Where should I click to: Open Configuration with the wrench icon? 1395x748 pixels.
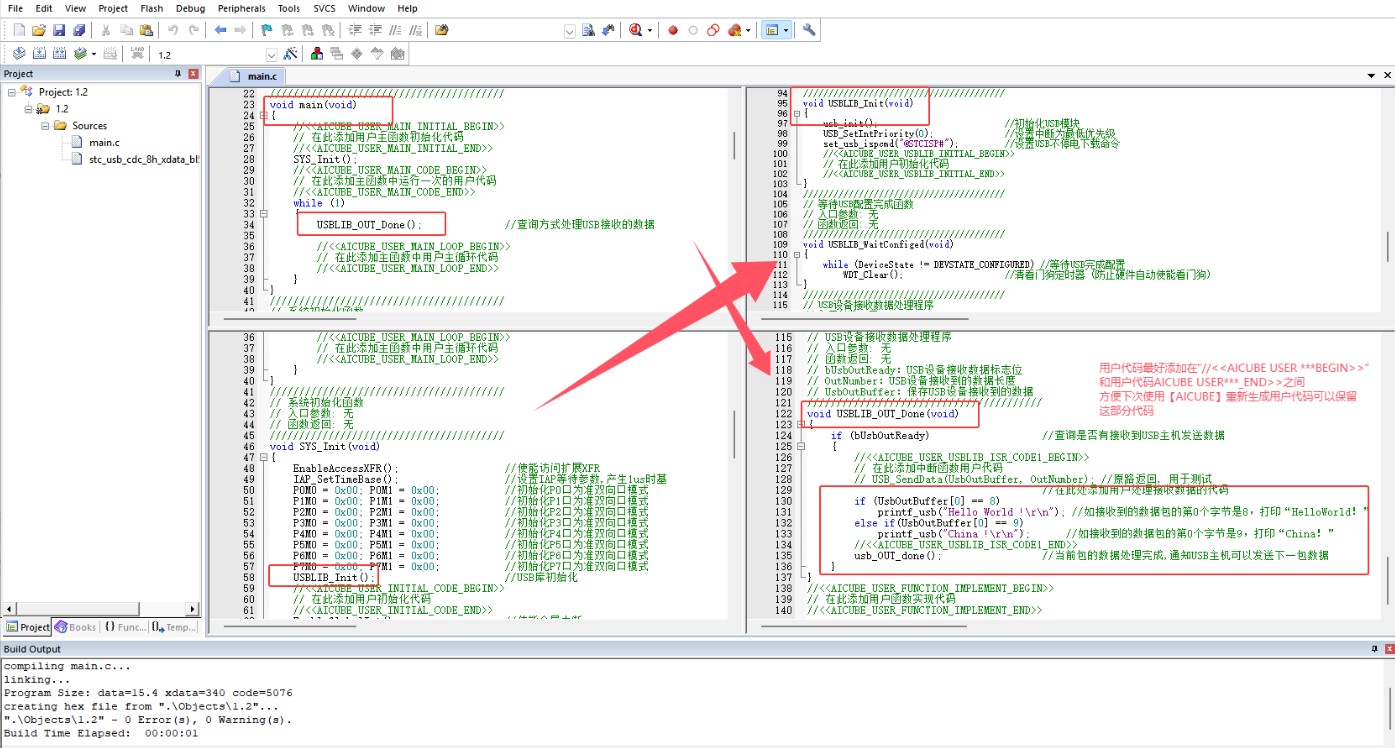click(809, 30)
